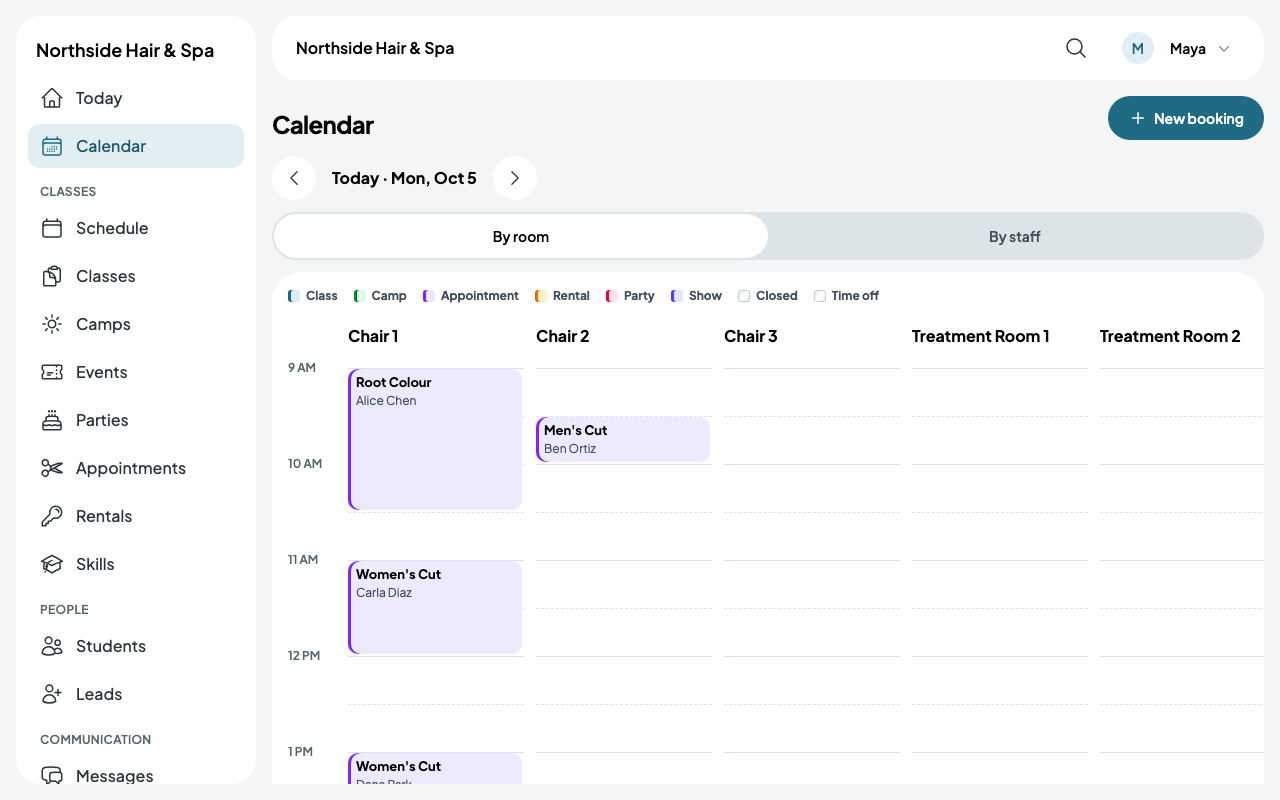This screenshot has width=1280, height=800.
Task: Open the Schedule icon in sidebar
Action: click(x=52, y=228)
